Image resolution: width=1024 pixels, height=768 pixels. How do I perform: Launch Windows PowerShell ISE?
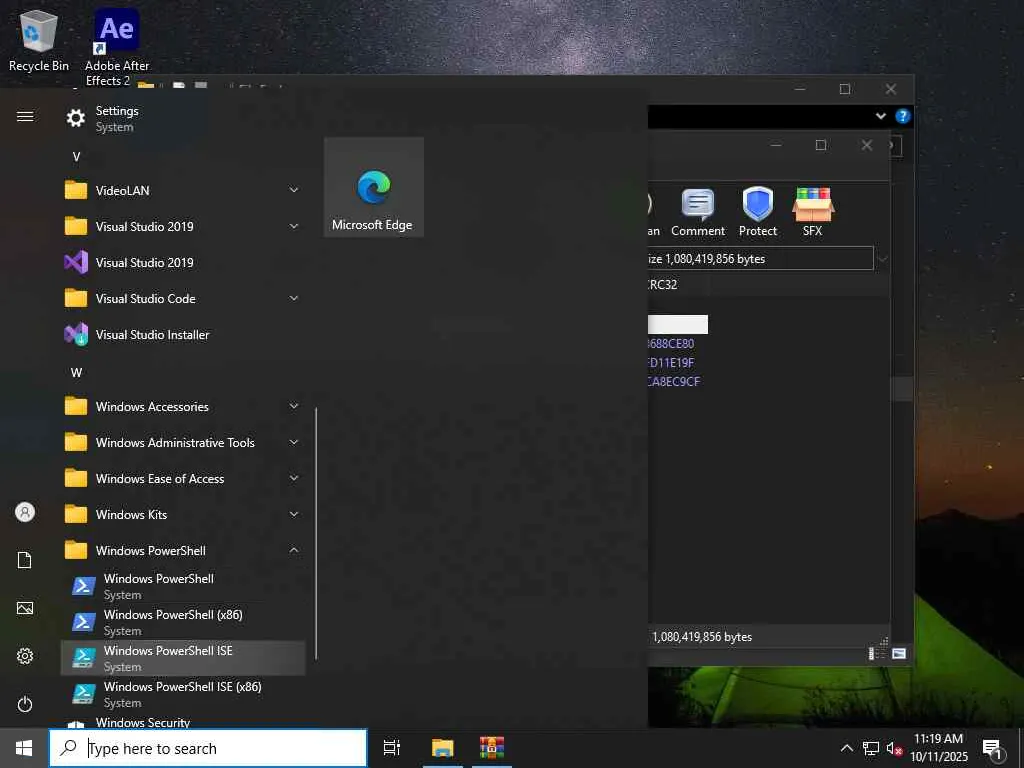tap(183, 658)
